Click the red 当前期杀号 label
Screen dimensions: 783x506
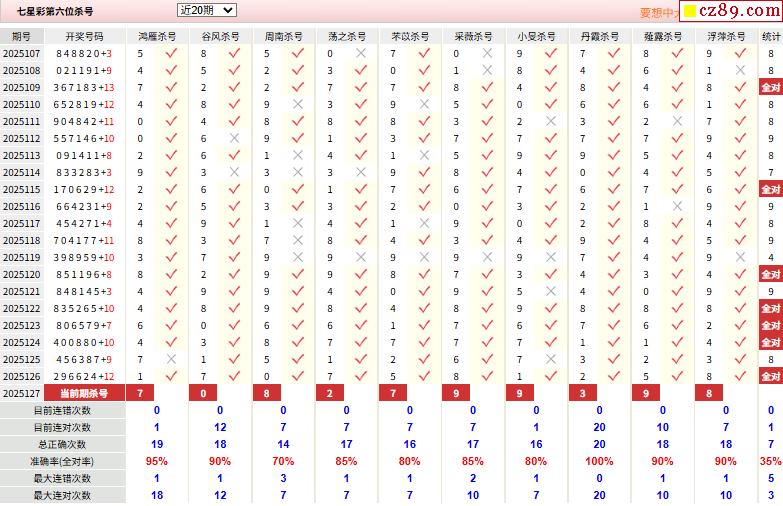[x=84, y=393]
